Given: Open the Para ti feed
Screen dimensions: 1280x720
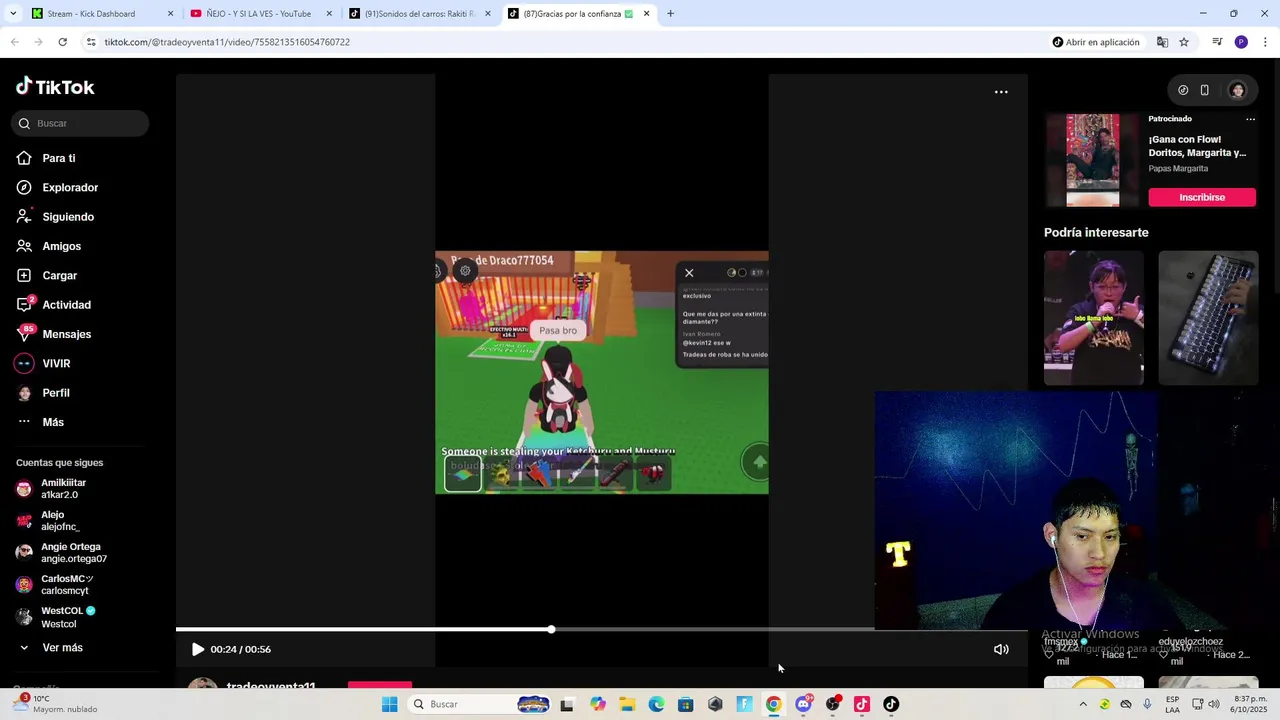Looking at the screenshot, I should (x=46, y=158).
